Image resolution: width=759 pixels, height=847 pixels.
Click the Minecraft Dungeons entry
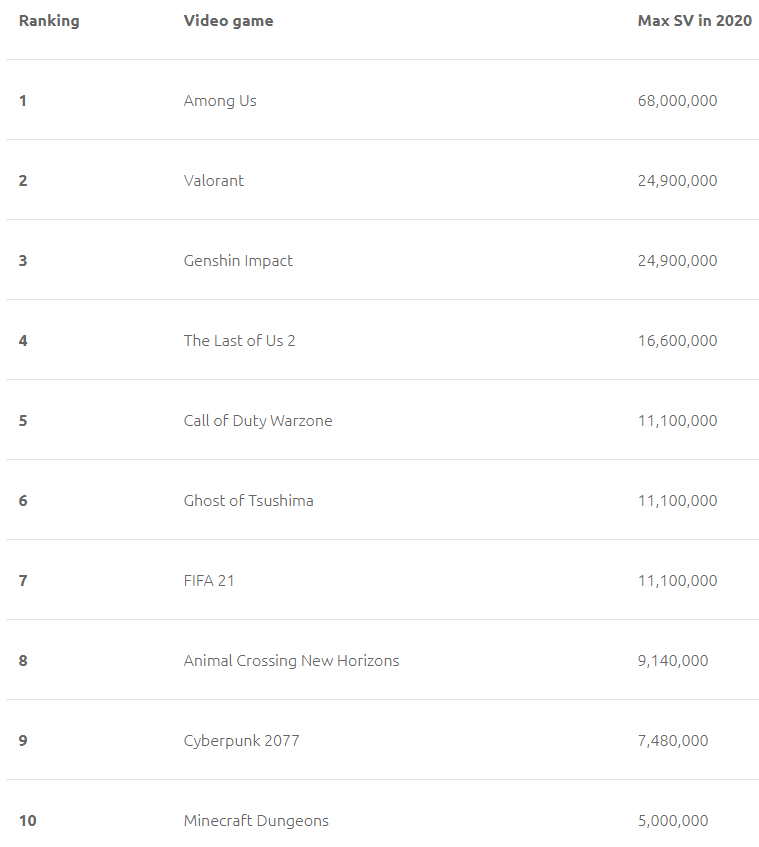256,821
